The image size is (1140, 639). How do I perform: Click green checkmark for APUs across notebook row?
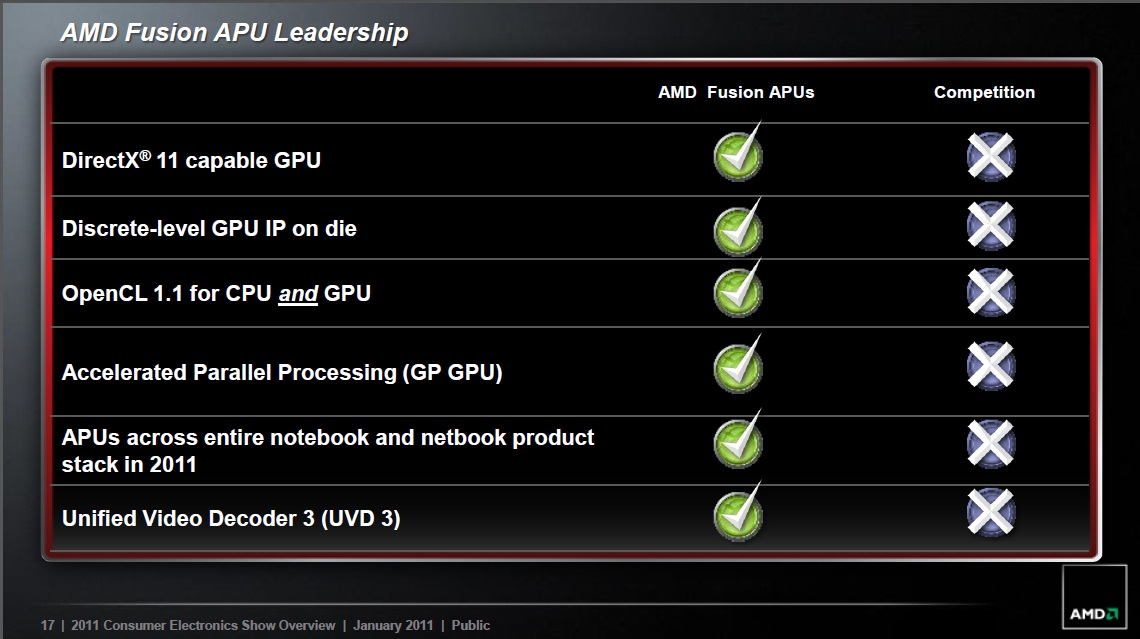click(738, 439)
